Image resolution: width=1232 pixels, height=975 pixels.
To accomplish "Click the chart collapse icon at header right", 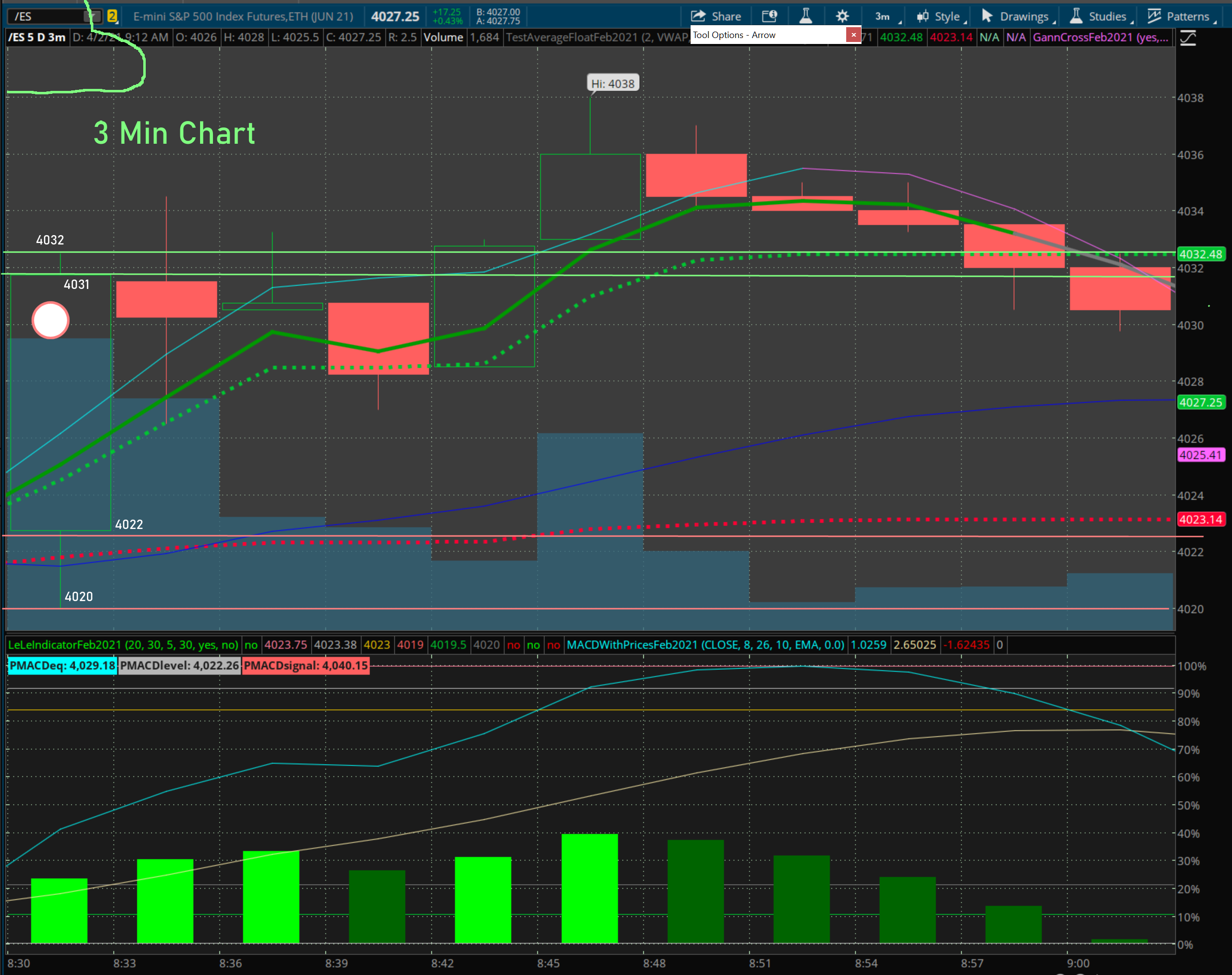I will click(1188, 38).
